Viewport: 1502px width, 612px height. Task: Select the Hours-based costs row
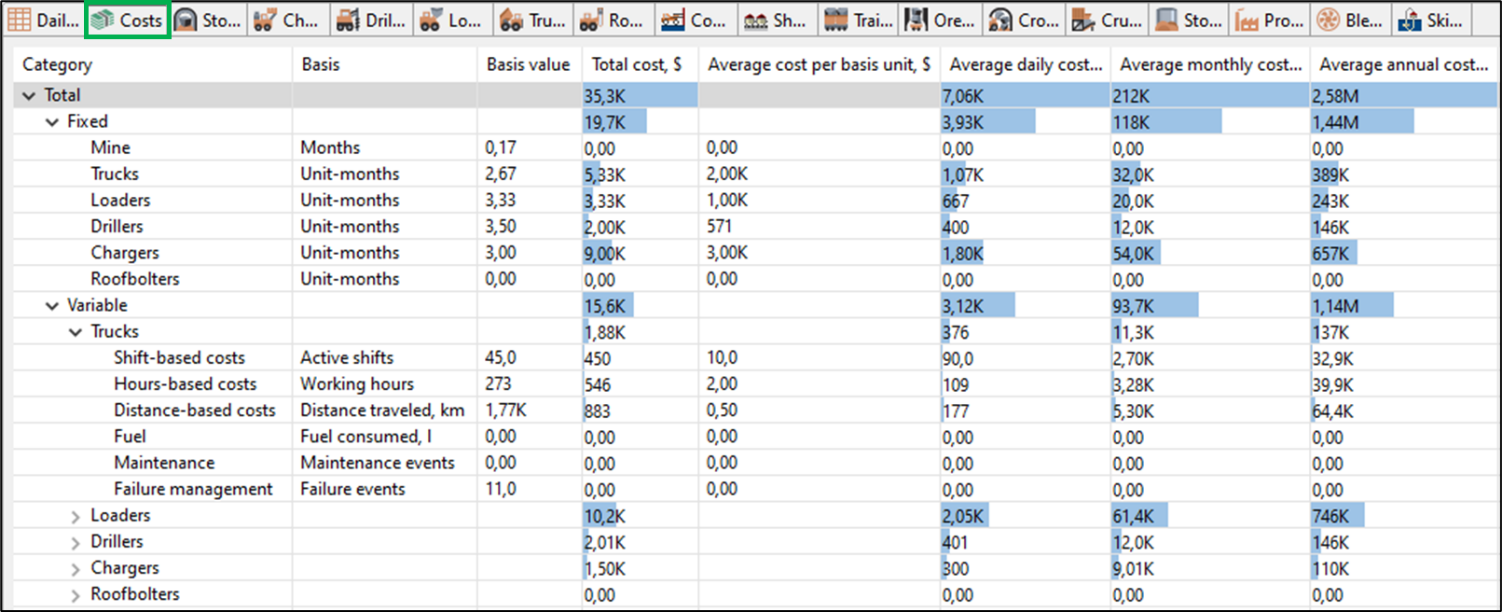coord(757,384)
